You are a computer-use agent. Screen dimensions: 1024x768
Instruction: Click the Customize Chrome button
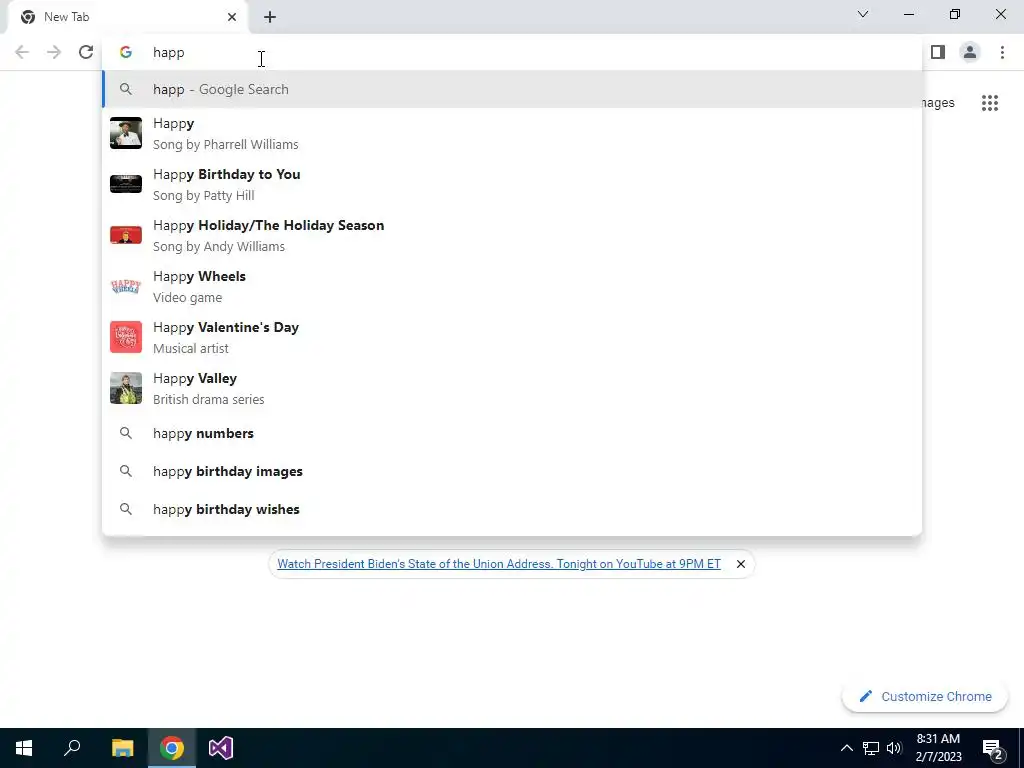(x=925, y=696)
